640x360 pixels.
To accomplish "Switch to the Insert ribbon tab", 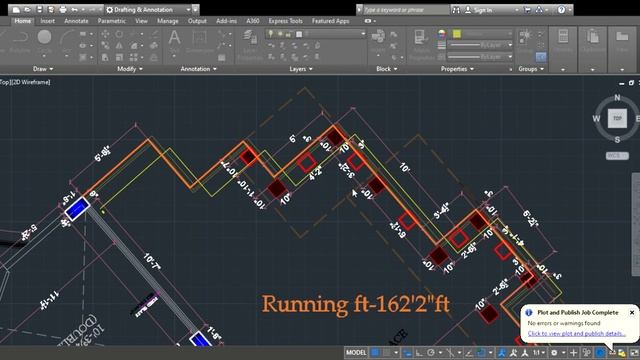I will 47,21.
